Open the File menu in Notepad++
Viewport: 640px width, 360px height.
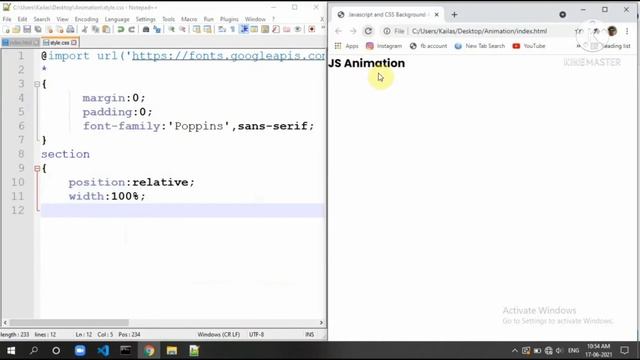[x=7, y=19]
